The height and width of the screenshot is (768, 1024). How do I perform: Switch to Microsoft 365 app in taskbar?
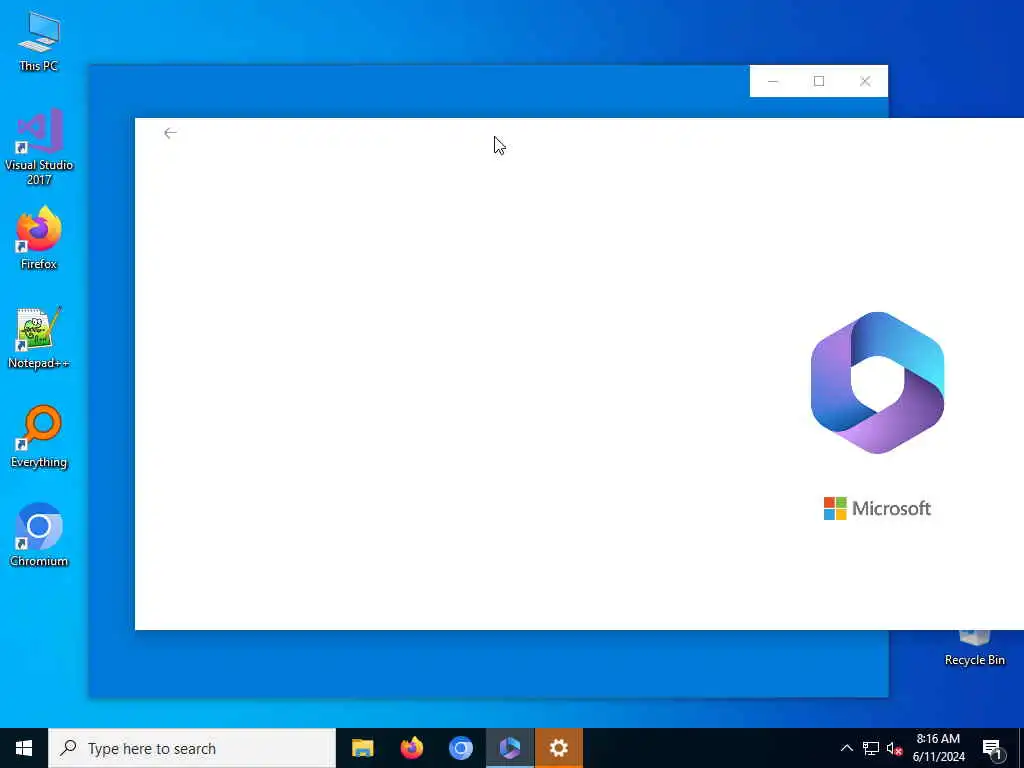[510, 748]
